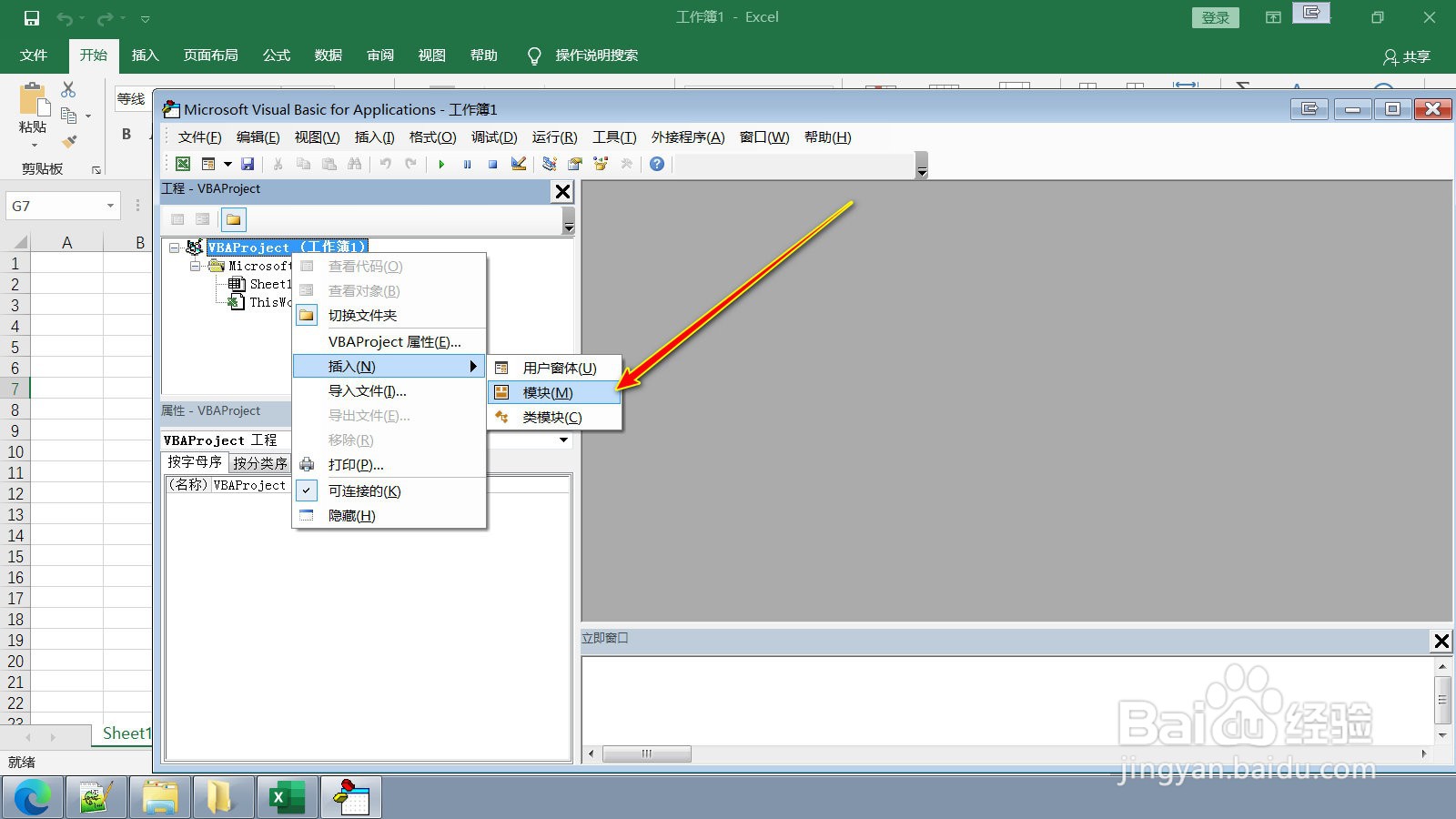
Task: Click Excel Paste (粘贴) button
Action: pos(33,116)
